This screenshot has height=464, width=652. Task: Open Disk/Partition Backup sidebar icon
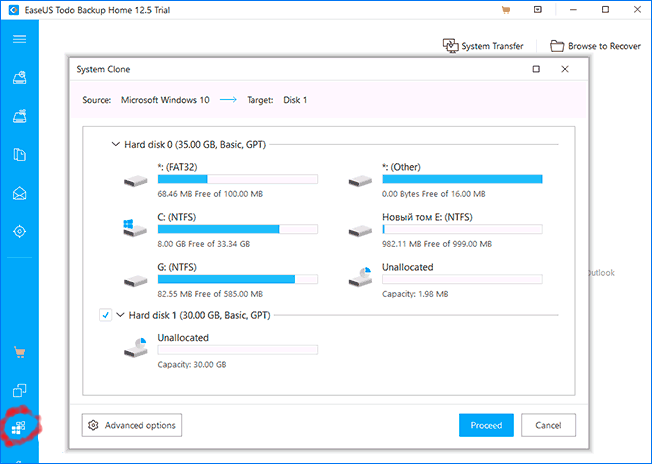(20, 77)
